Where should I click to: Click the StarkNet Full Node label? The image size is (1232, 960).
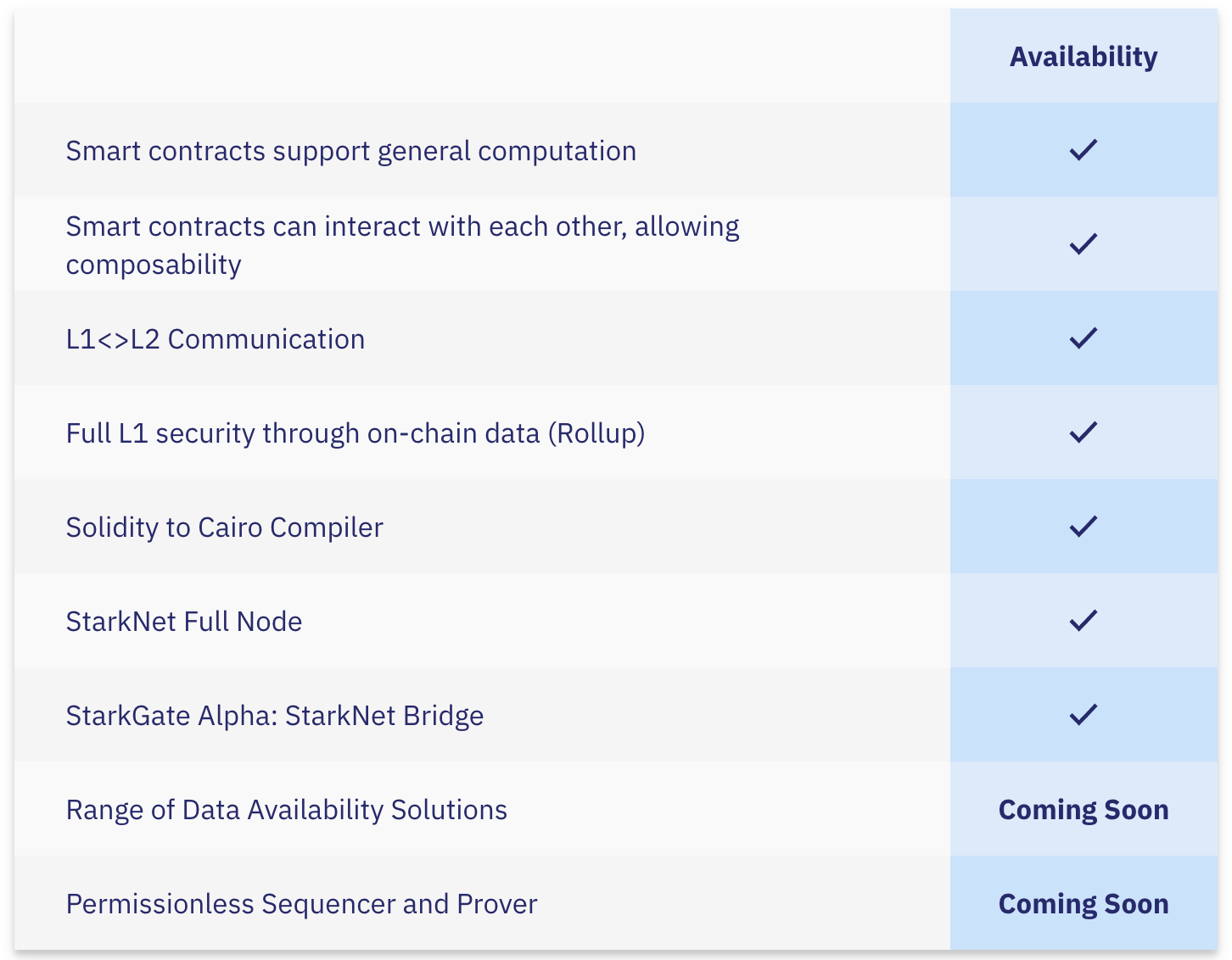coord(184,622)
